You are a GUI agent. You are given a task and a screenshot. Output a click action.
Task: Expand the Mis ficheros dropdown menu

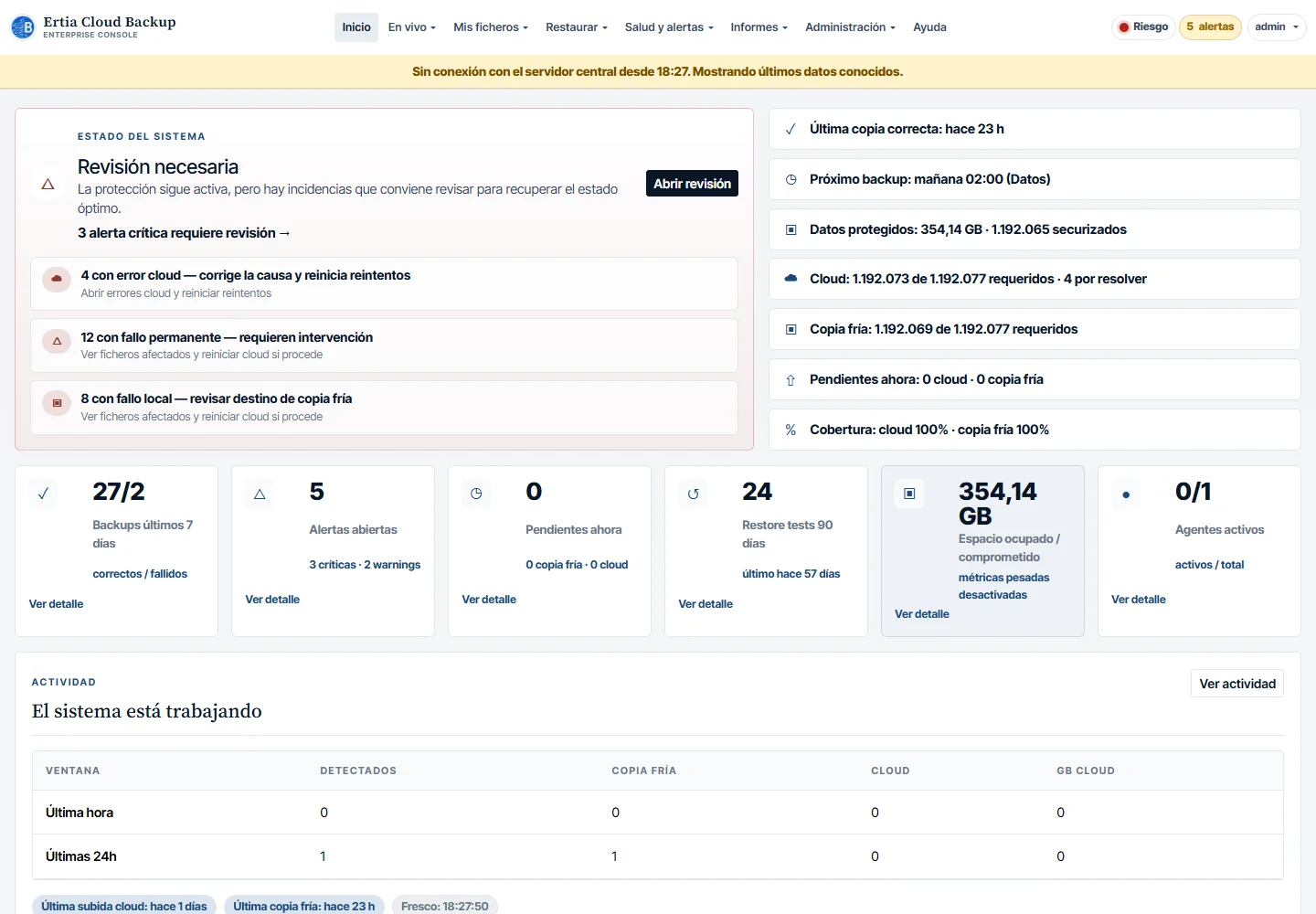point(491,27)
